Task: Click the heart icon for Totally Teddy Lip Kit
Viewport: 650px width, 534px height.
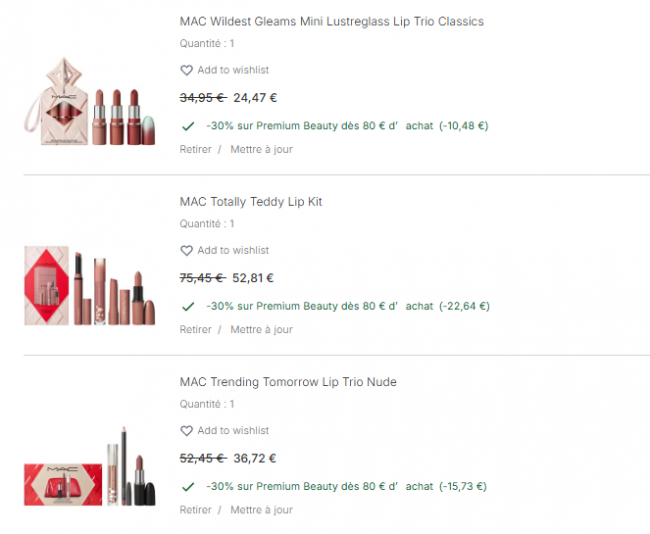Action: (x=187, y=250)
